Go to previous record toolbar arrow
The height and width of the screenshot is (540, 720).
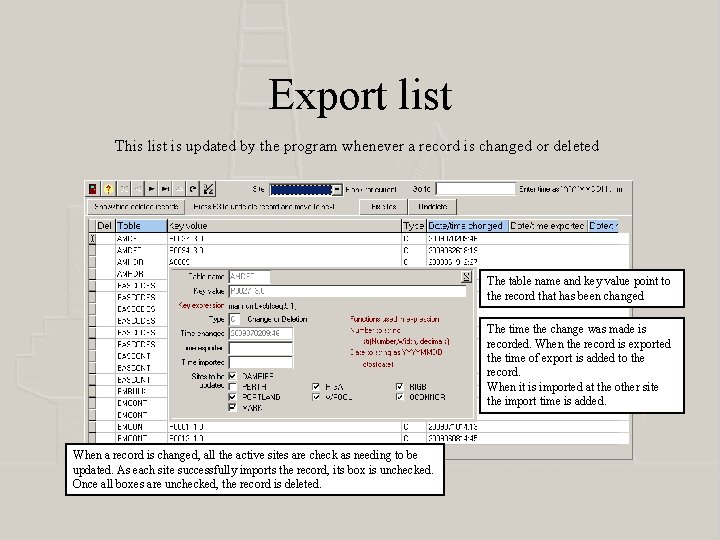[x=137, y=189]
